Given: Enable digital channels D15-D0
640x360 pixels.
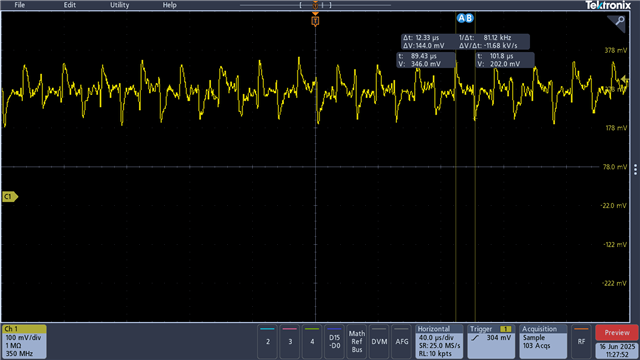Looking at the screenshot, I should pos(334,341).
